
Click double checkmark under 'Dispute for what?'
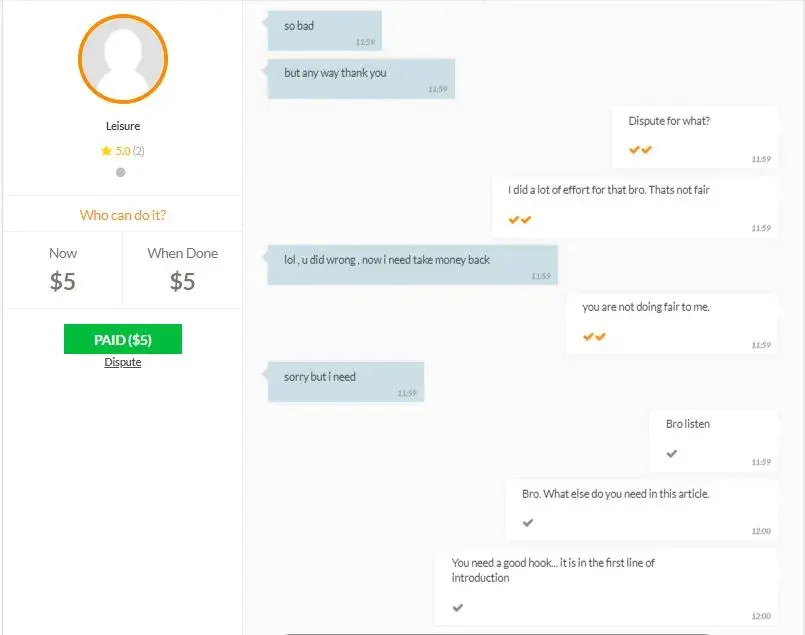click(640, 149)
